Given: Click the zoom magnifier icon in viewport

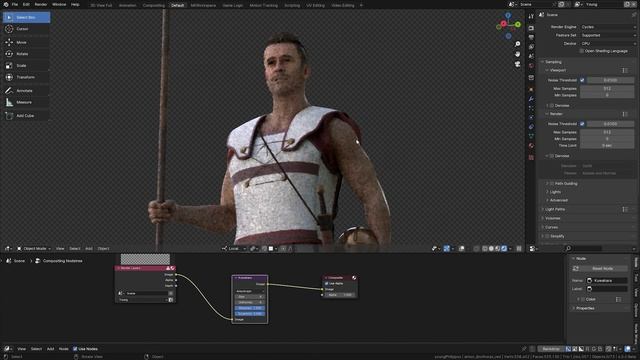Looking at the screenshot, I should [518, 44].
